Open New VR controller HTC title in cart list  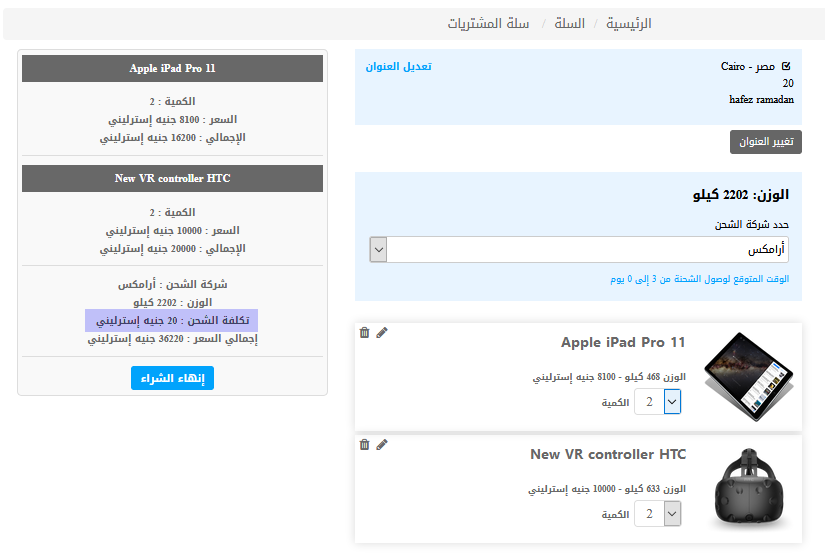coord(608,455)
